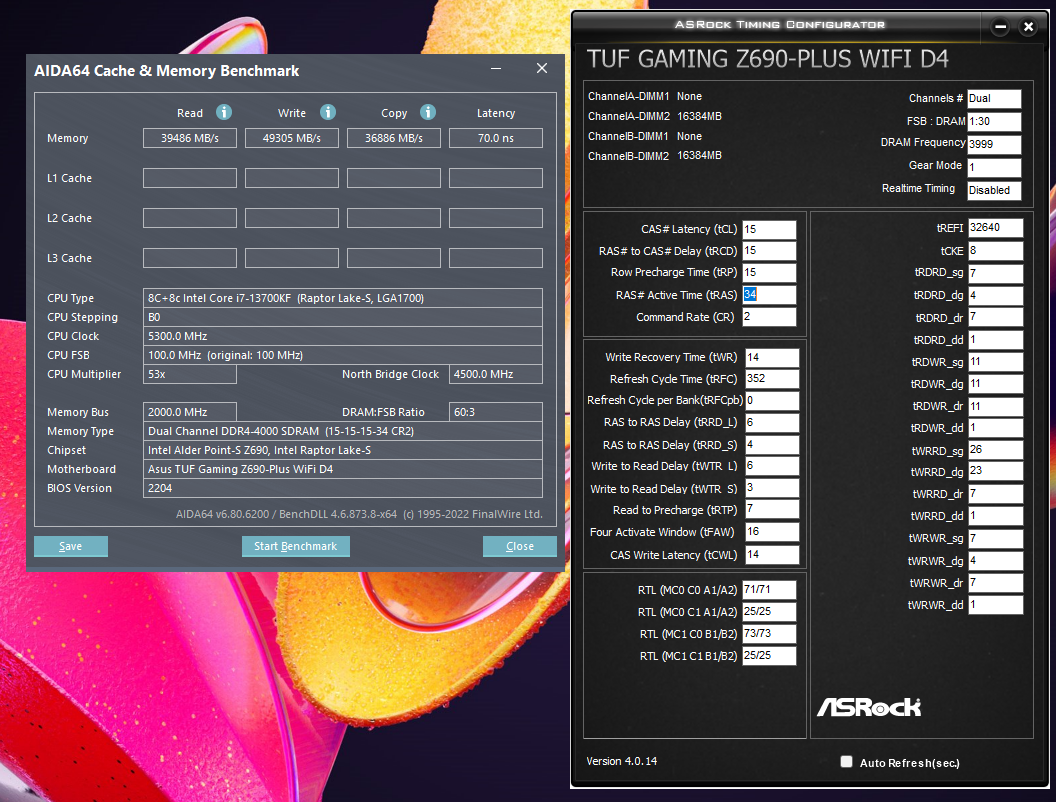Click the Version 4.0.14 text

[x=622, y=761]
